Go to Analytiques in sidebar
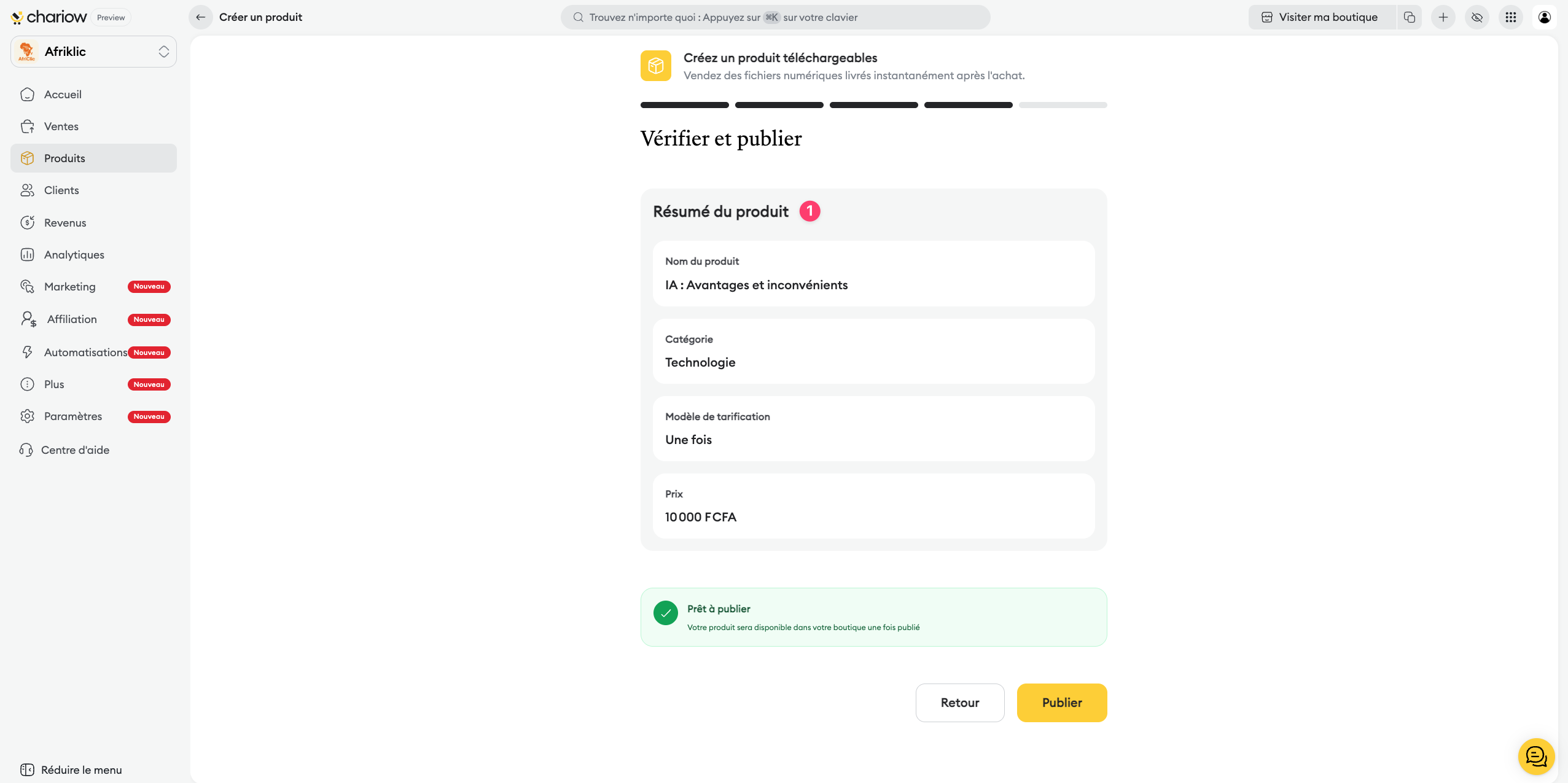 (74, 255)
